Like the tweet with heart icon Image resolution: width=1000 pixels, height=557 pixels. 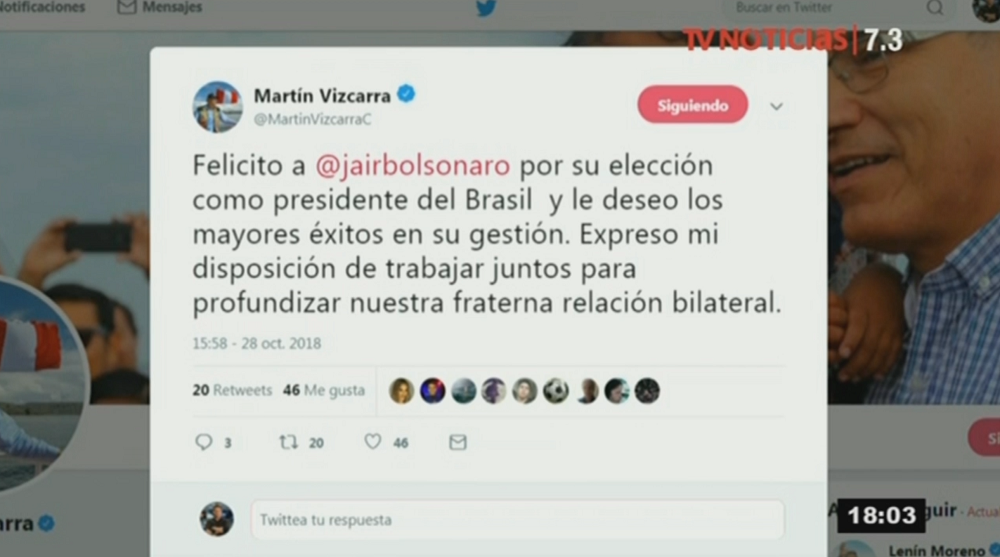pyautogui.click(x=372, y=442)
